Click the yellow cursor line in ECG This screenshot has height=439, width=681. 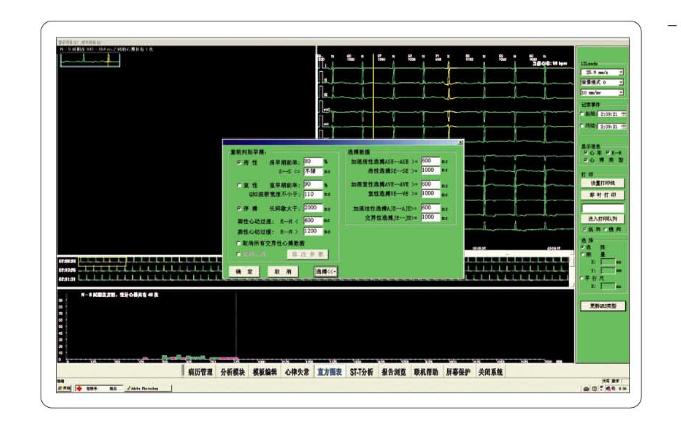coord(373,96)
